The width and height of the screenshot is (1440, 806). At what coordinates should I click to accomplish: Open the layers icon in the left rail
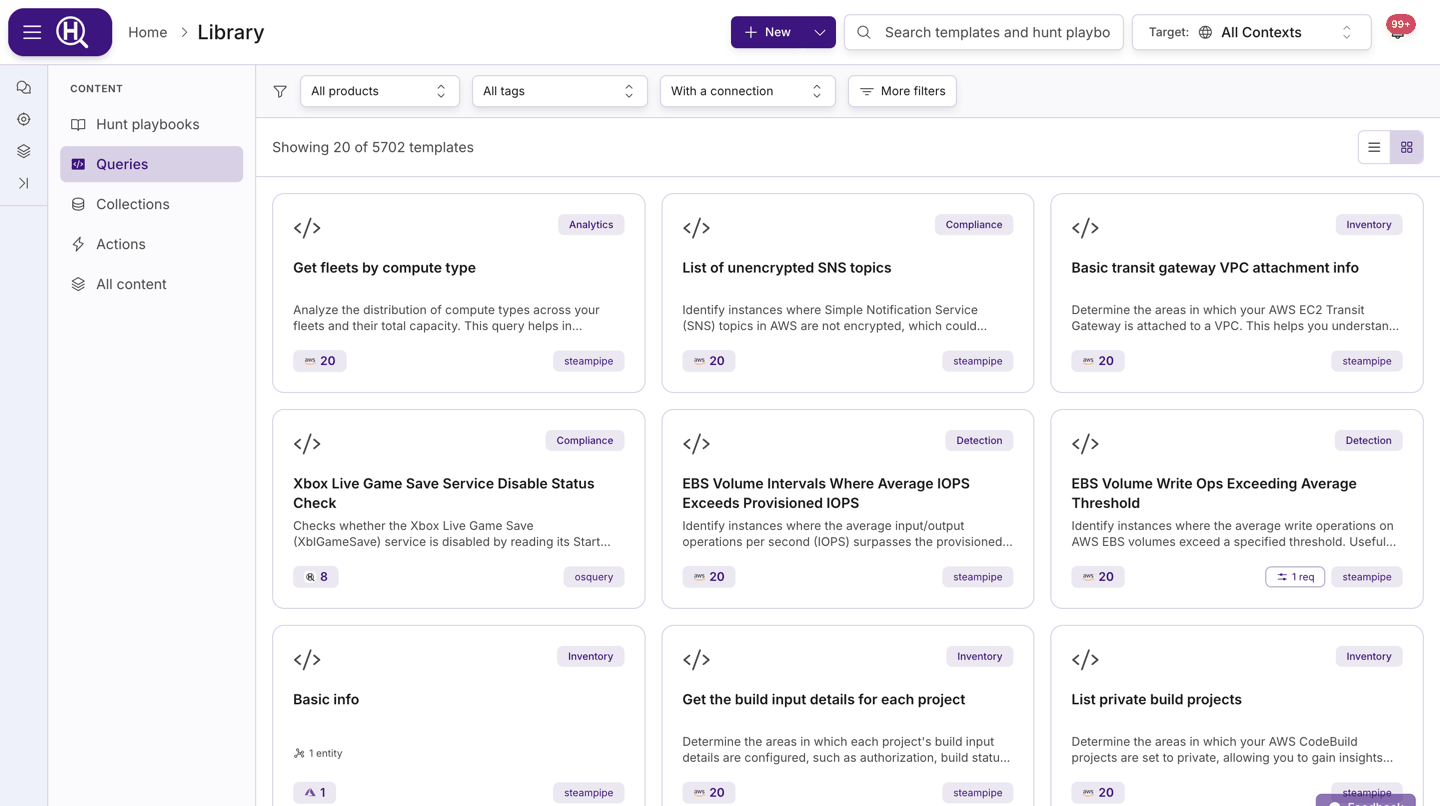(x=24, y=152)
